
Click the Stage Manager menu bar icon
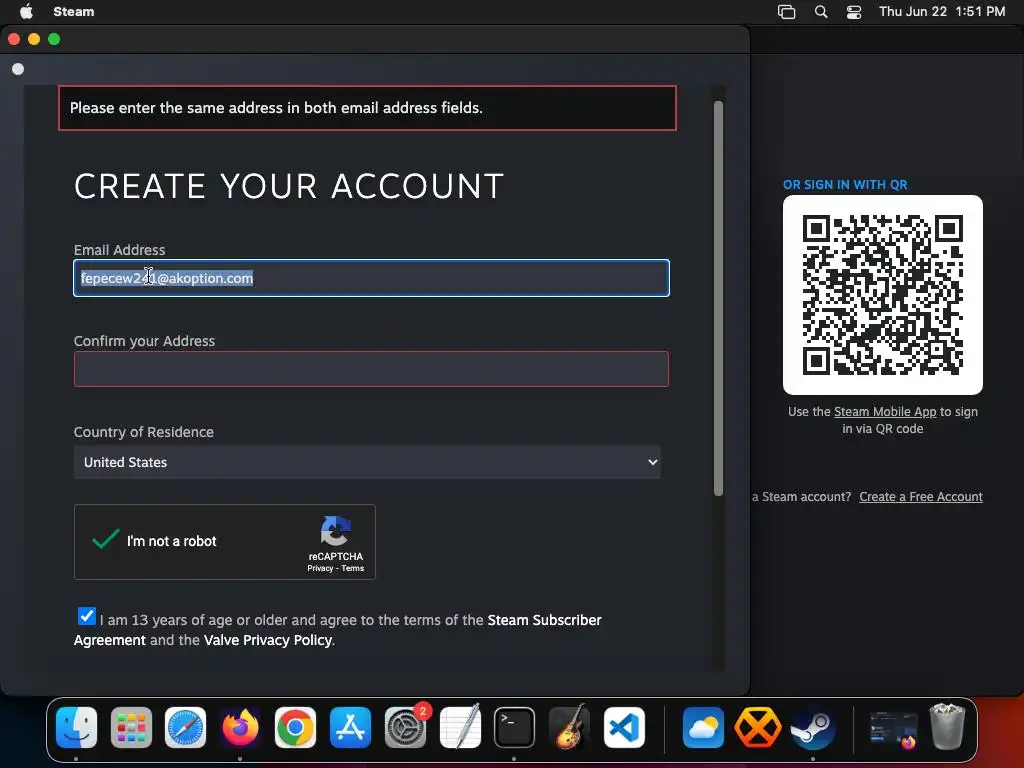786,12
